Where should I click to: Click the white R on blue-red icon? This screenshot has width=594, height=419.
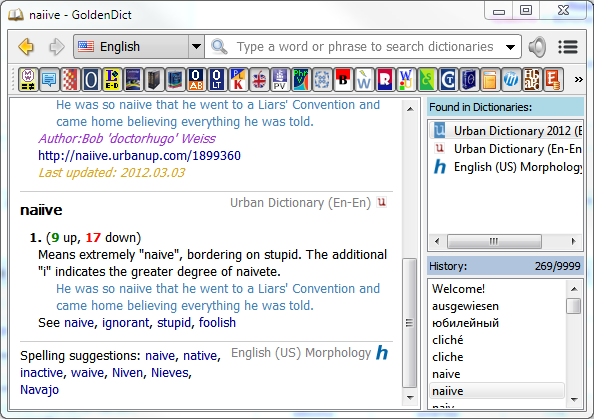click(x=385, y=80)
